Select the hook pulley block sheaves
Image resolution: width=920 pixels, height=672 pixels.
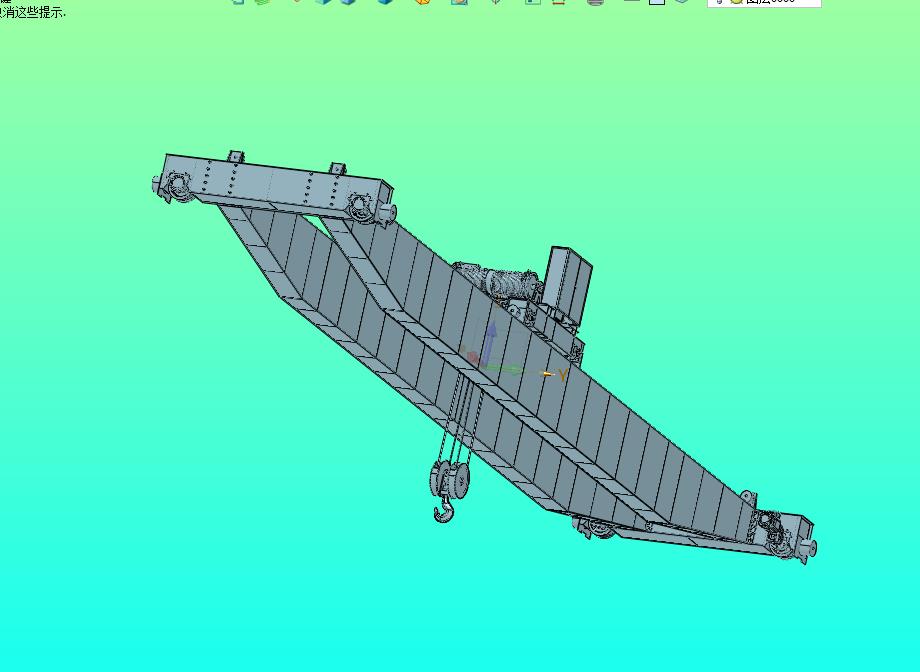pos(451,479)
